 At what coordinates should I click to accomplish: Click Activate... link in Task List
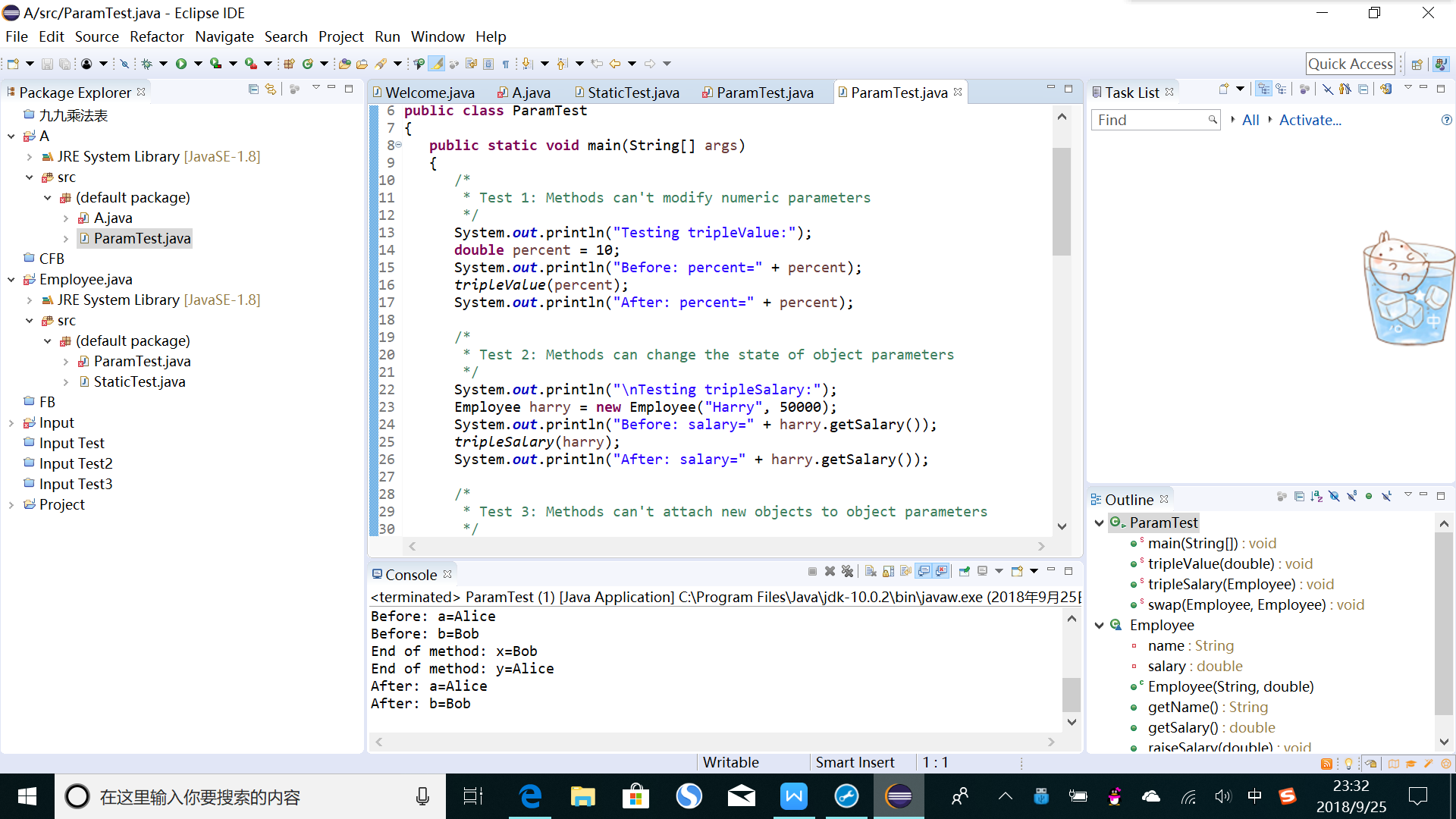click(1310, 120)
